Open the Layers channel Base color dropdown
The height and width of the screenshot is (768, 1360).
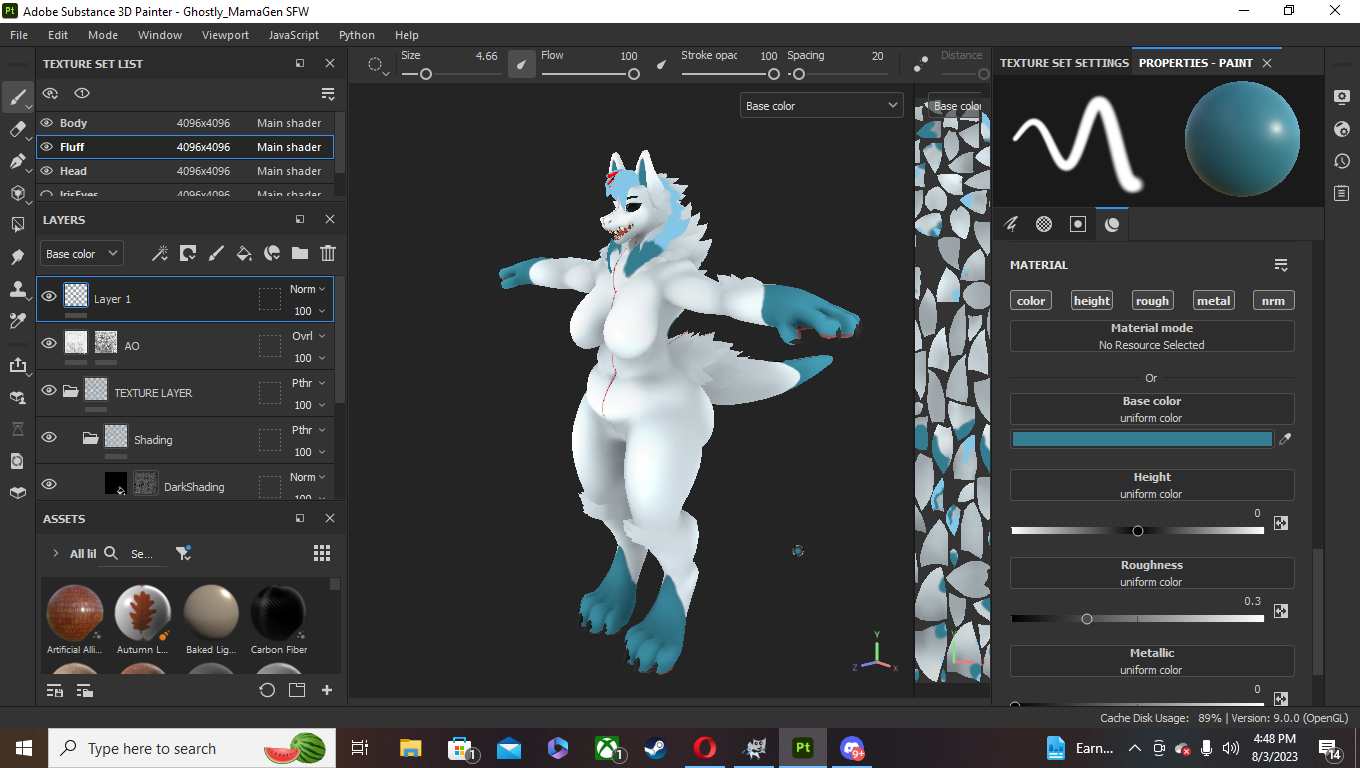pos(82,254)
